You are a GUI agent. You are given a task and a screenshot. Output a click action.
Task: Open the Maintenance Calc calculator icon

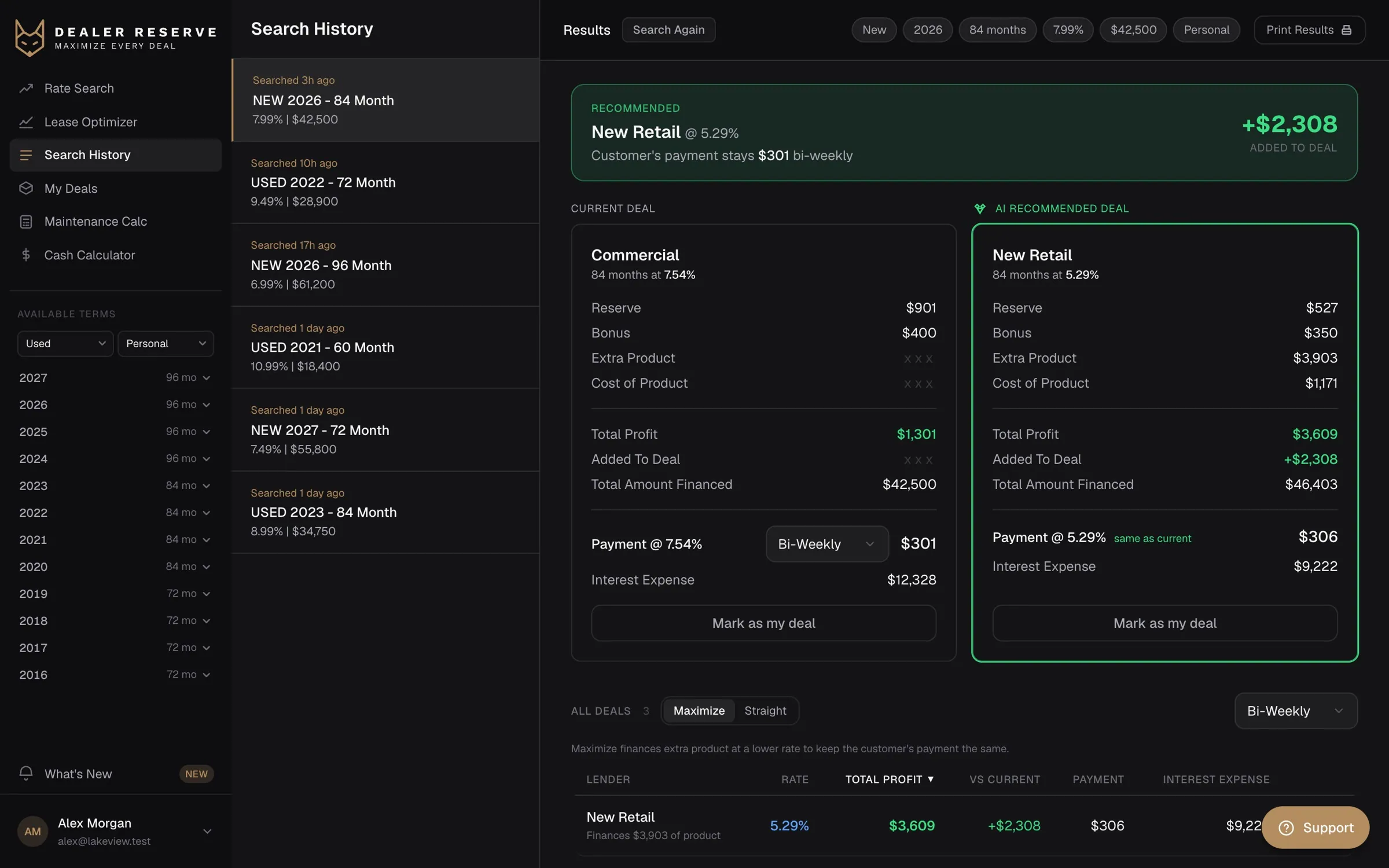26,222
